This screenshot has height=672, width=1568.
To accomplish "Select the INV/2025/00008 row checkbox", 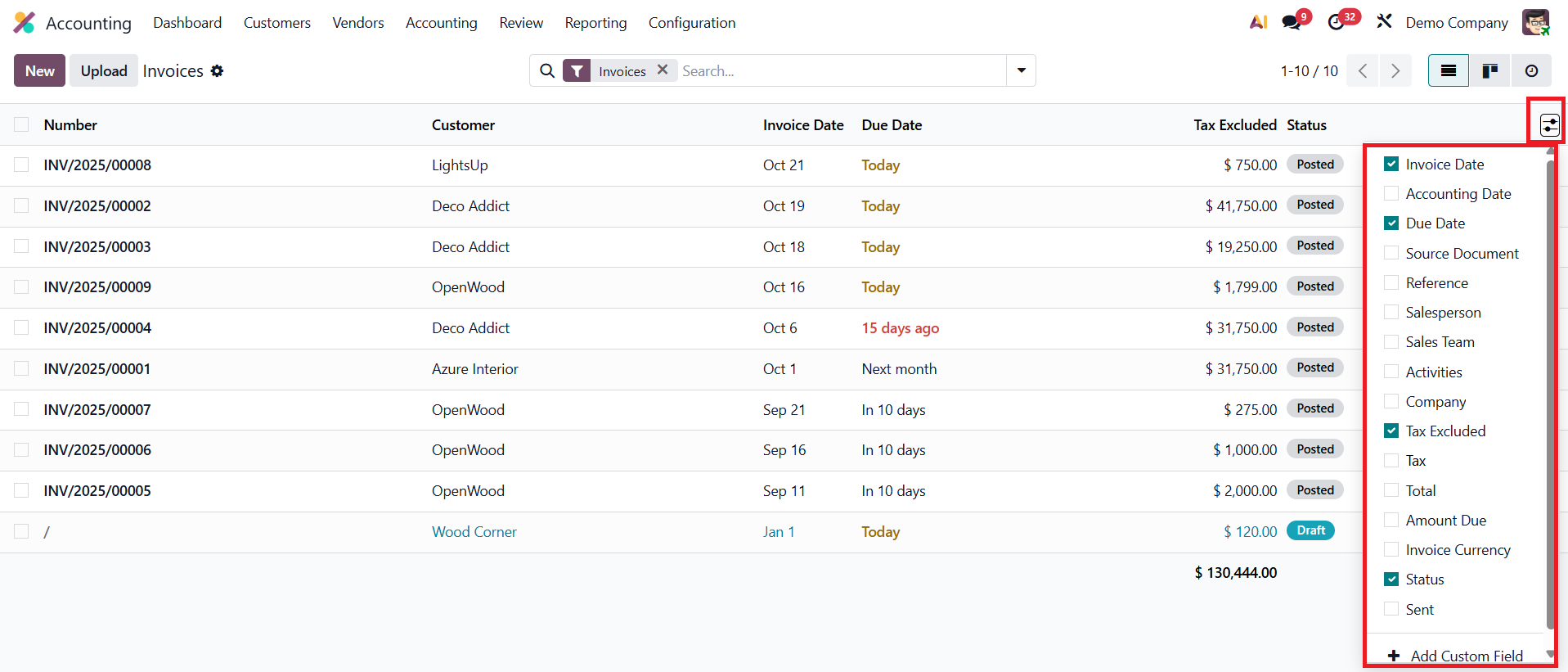I will click(x=21, y=165).
